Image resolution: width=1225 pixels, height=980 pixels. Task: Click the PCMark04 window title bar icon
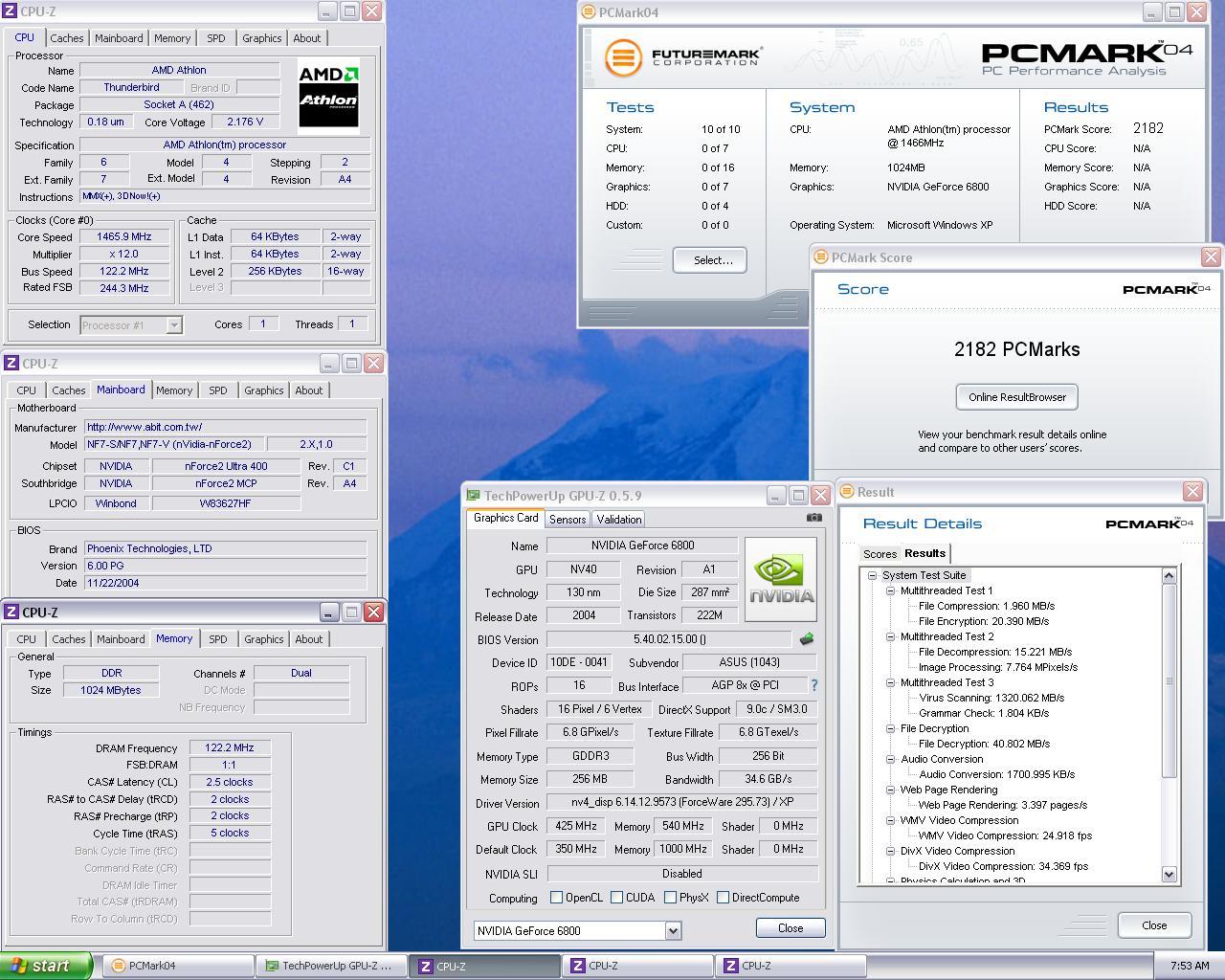coord(588,12)
